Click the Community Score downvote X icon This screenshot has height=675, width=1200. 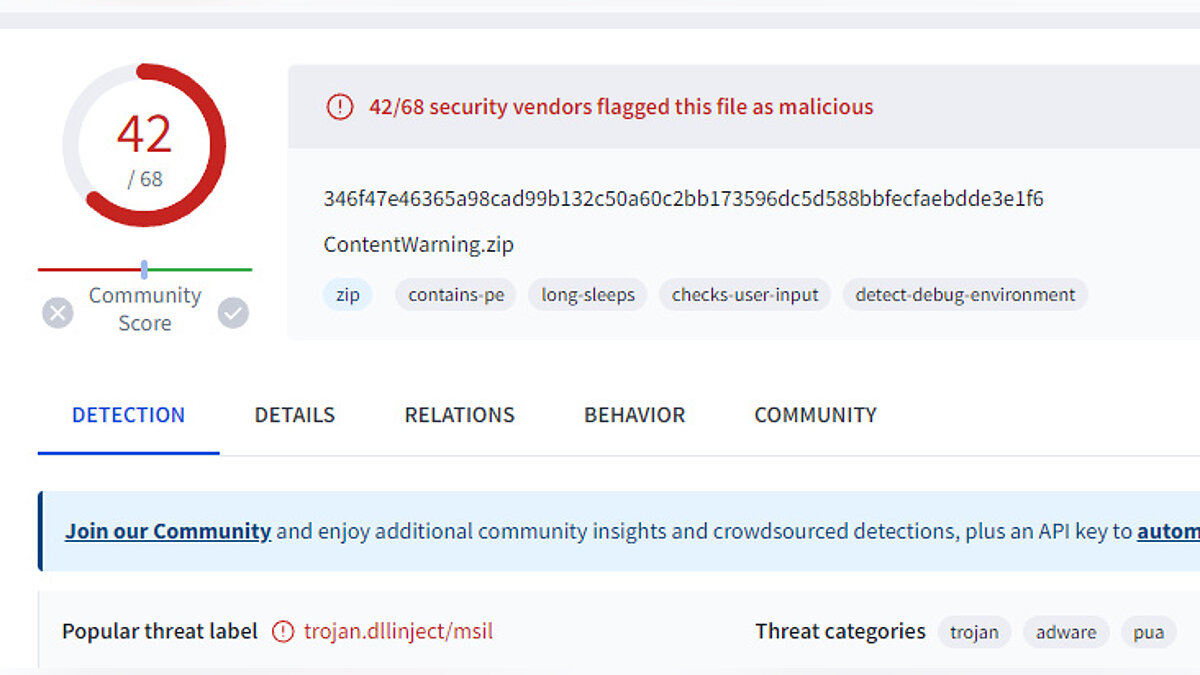pyautogui.click(x=58, y=313)
